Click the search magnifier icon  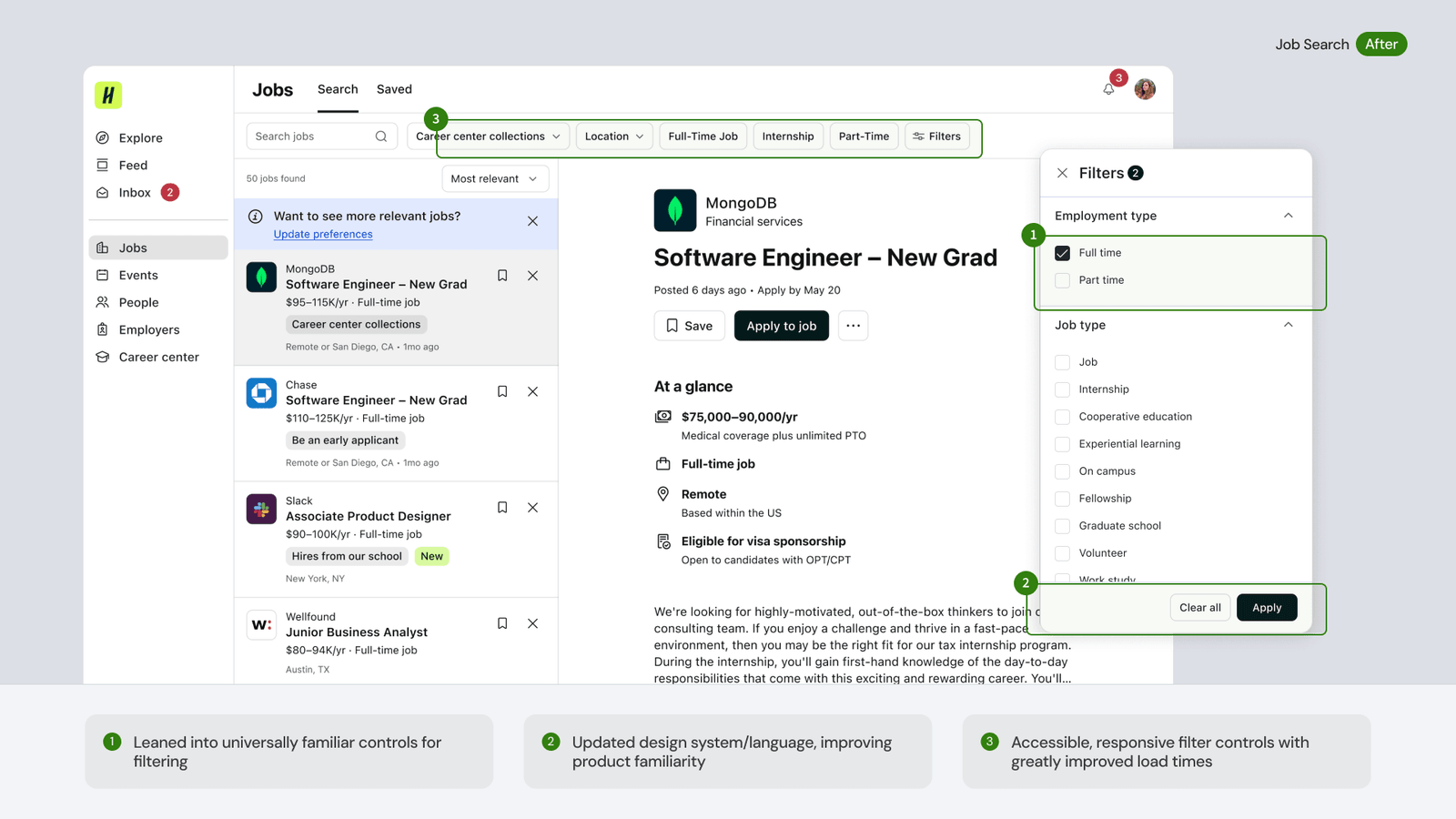click(x=381, y=136)
